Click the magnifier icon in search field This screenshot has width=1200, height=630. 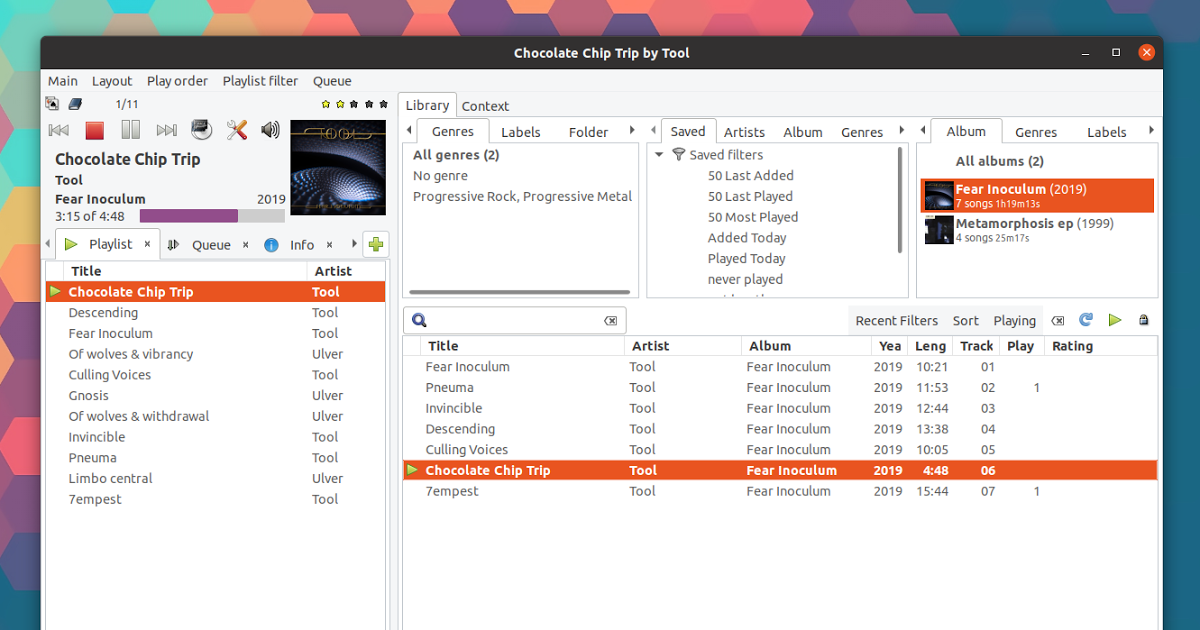420,321
